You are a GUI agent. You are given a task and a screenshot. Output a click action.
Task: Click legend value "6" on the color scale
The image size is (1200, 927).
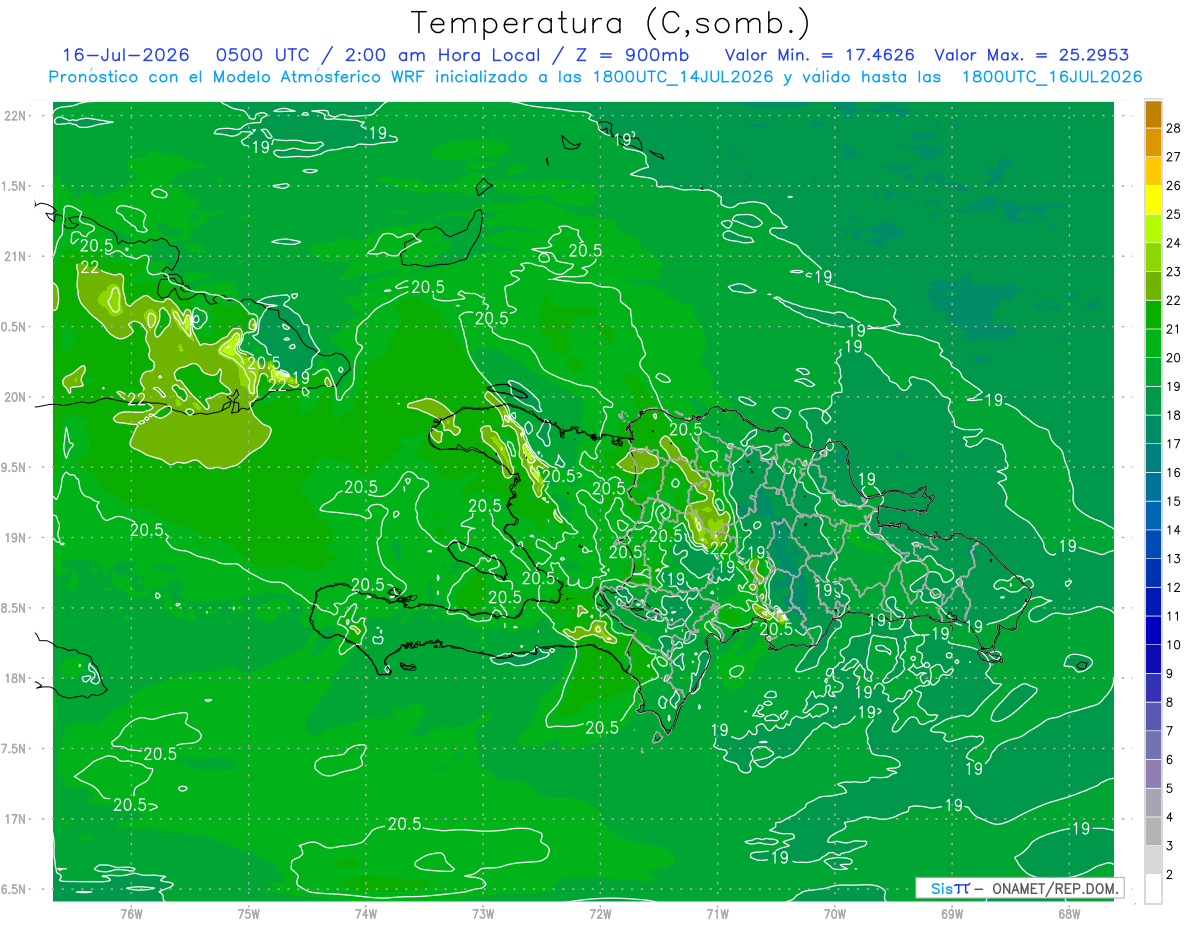tap(1171, 760)
